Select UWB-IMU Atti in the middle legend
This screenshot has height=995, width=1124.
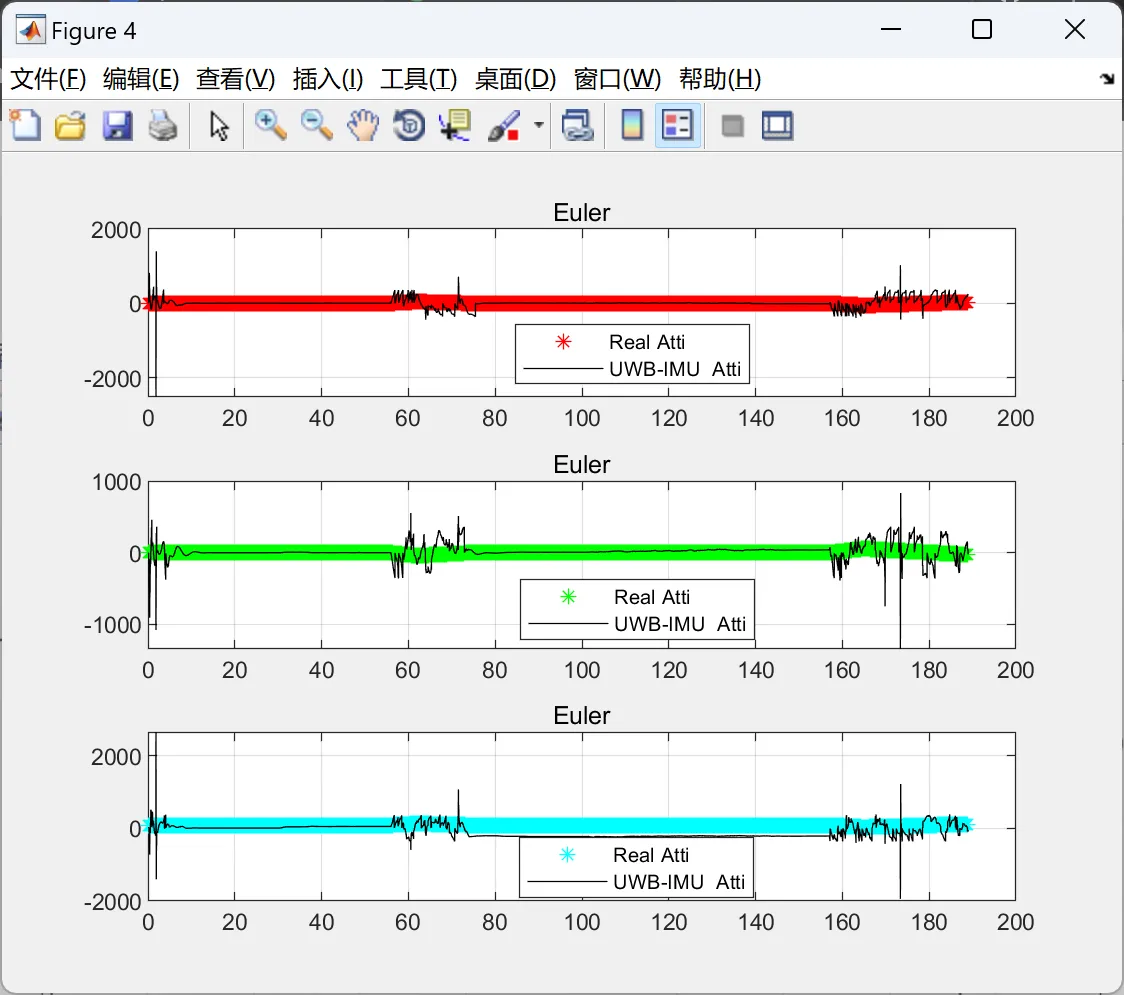[680, 624]
